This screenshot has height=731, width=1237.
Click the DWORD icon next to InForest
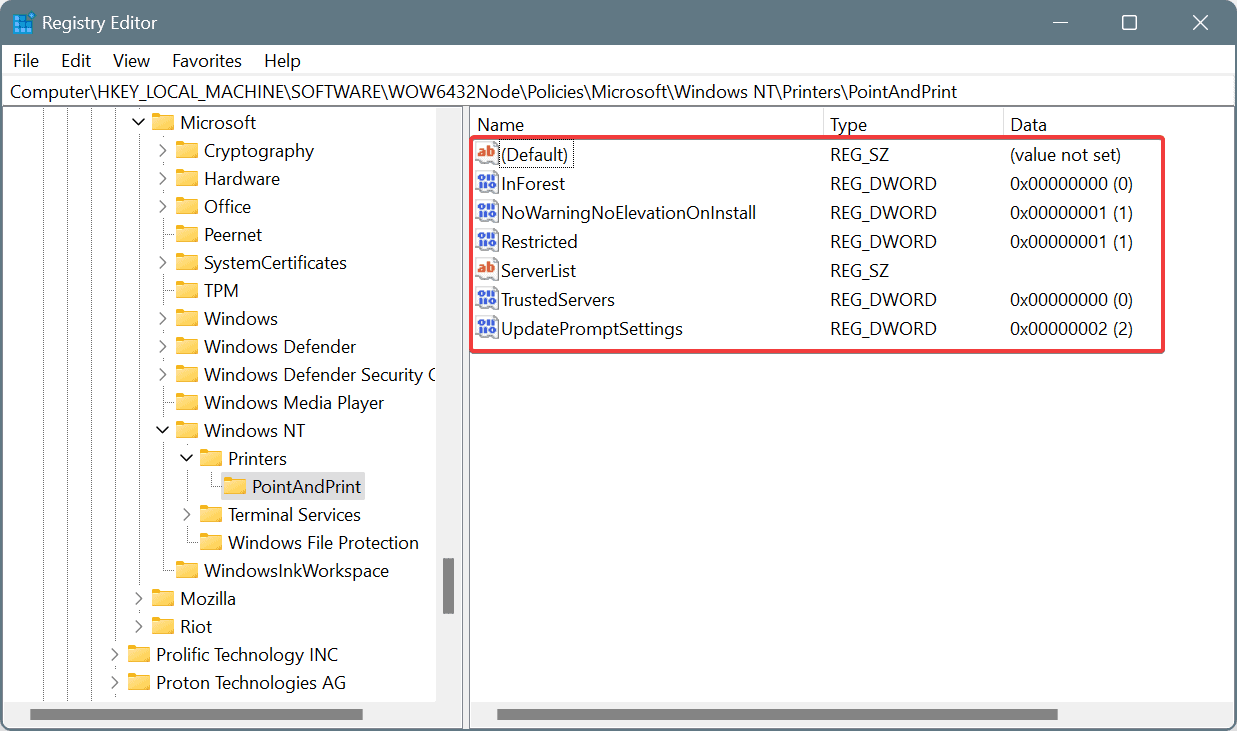[486, 183]
